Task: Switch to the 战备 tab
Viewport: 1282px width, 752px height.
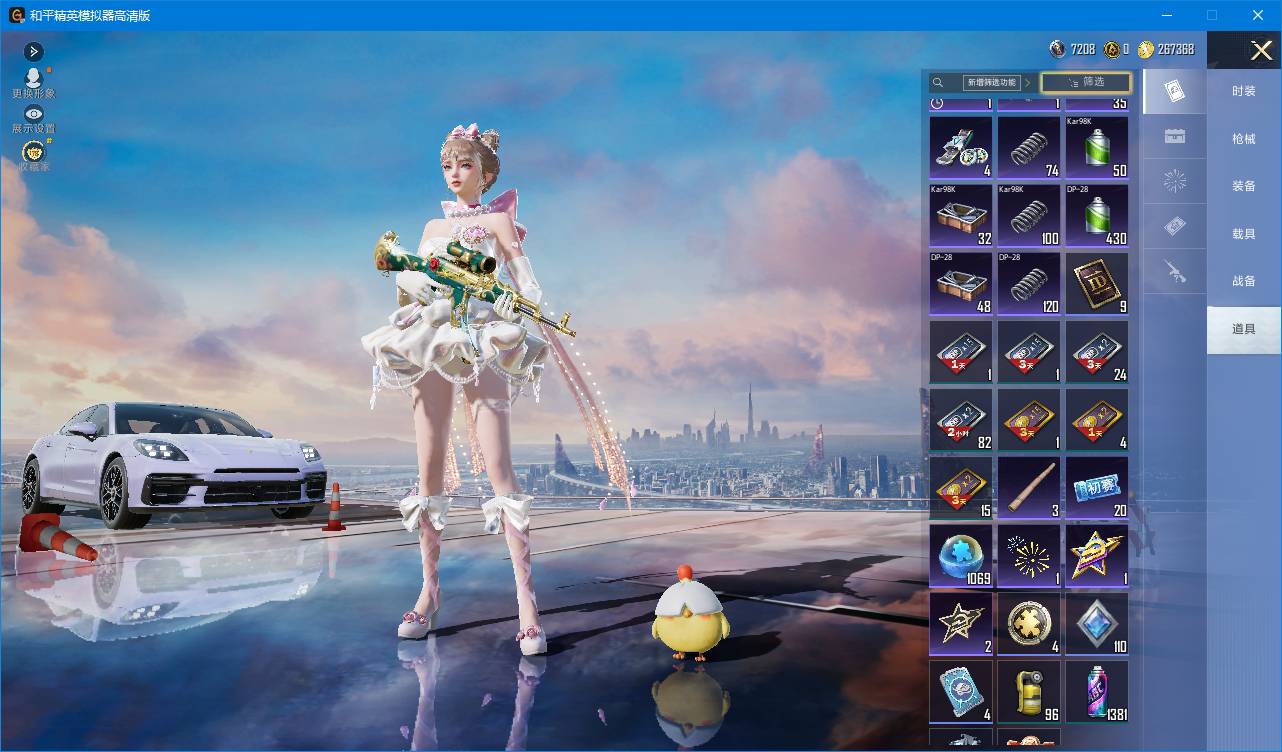Action: click(1244, 281)
